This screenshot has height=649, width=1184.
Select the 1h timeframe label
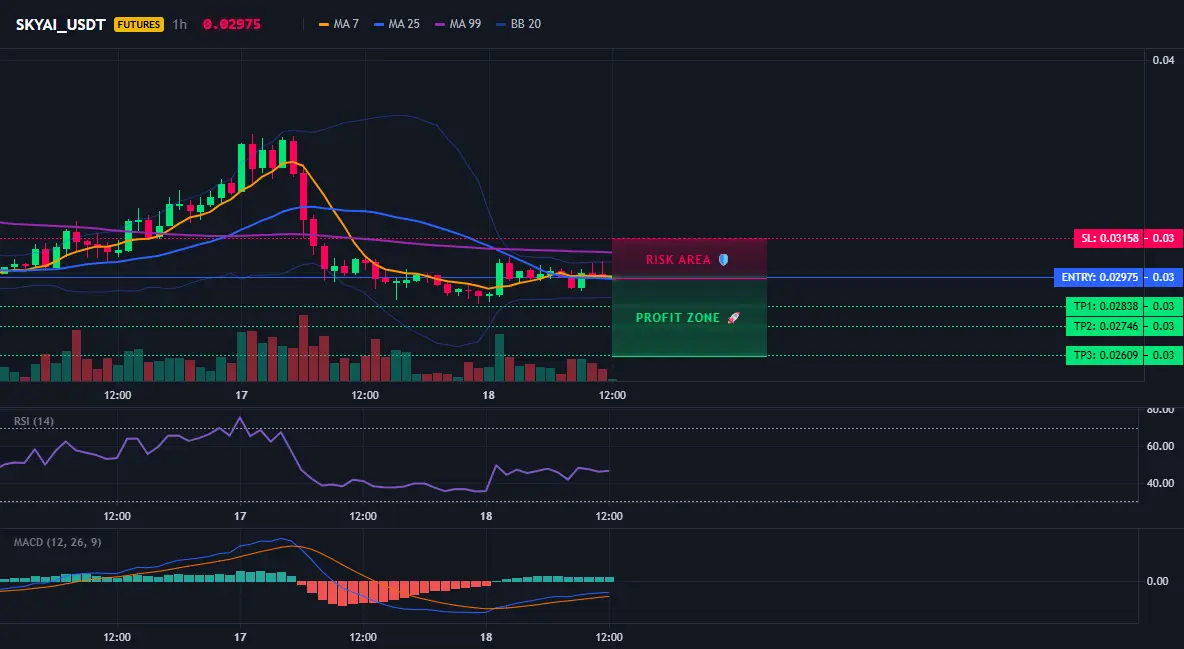[180, 24]
